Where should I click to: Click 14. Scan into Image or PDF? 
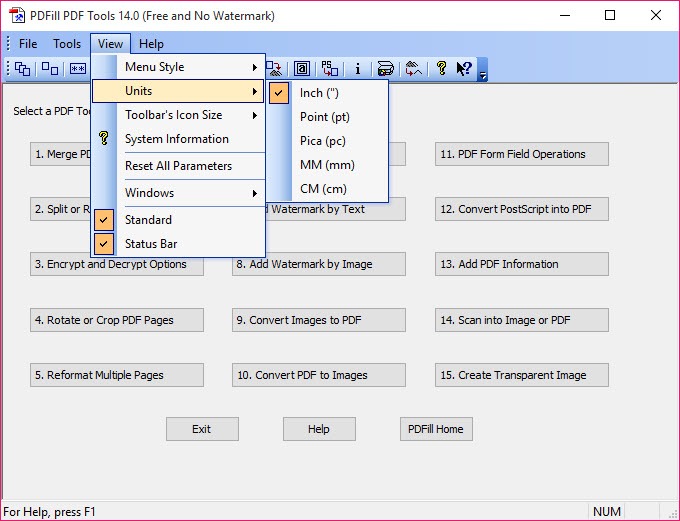coord(522,320)
